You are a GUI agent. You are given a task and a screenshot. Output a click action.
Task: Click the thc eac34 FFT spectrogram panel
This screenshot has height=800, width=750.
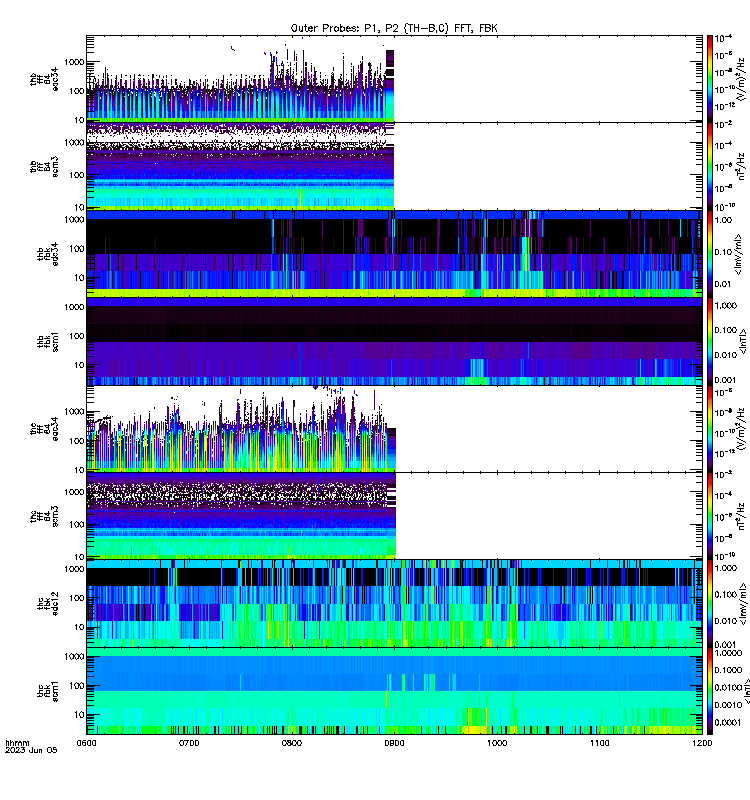394,429
